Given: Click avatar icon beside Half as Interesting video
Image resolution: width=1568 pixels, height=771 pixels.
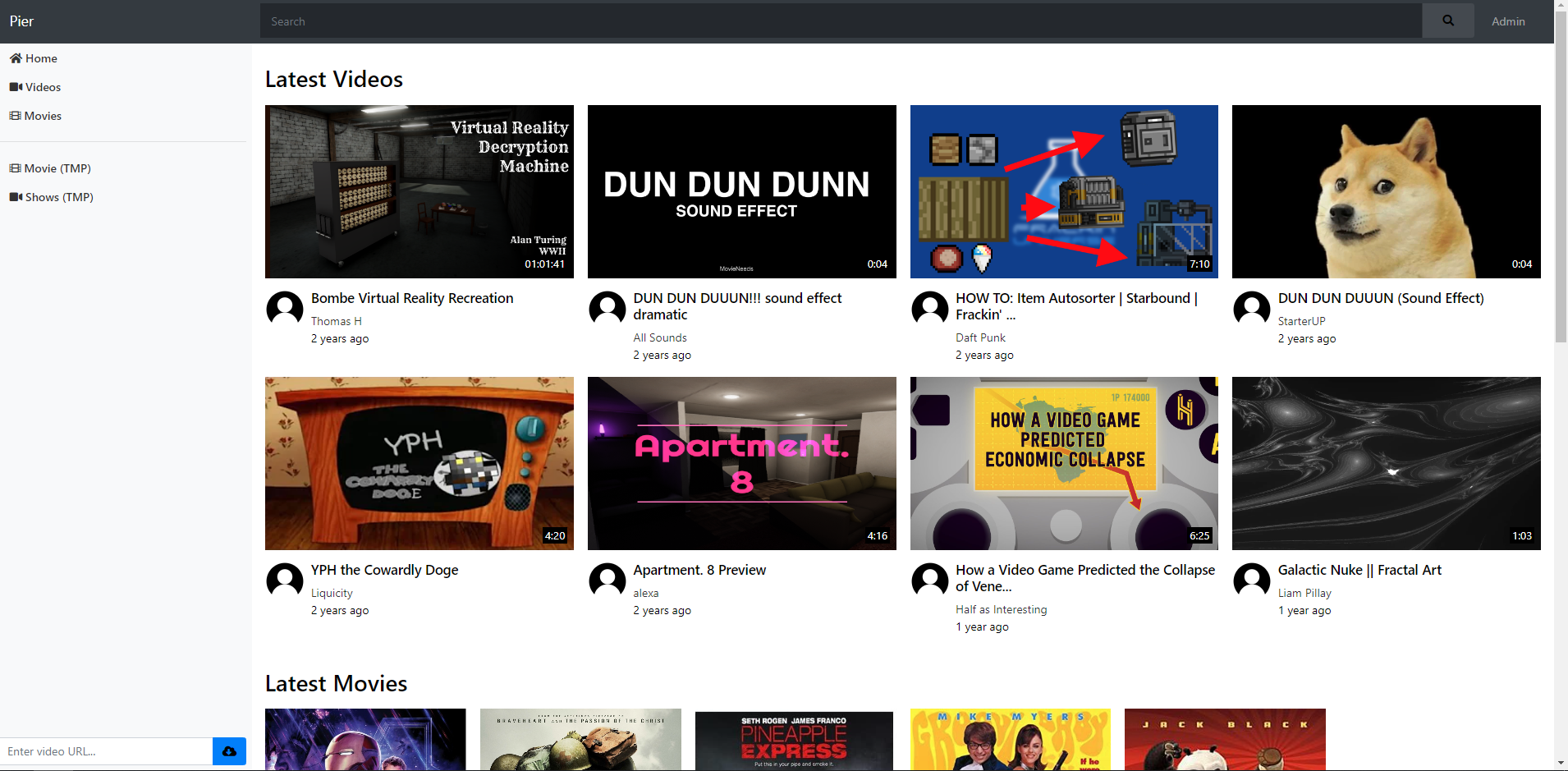Looking at the screenshot, I should coord(930,581).
